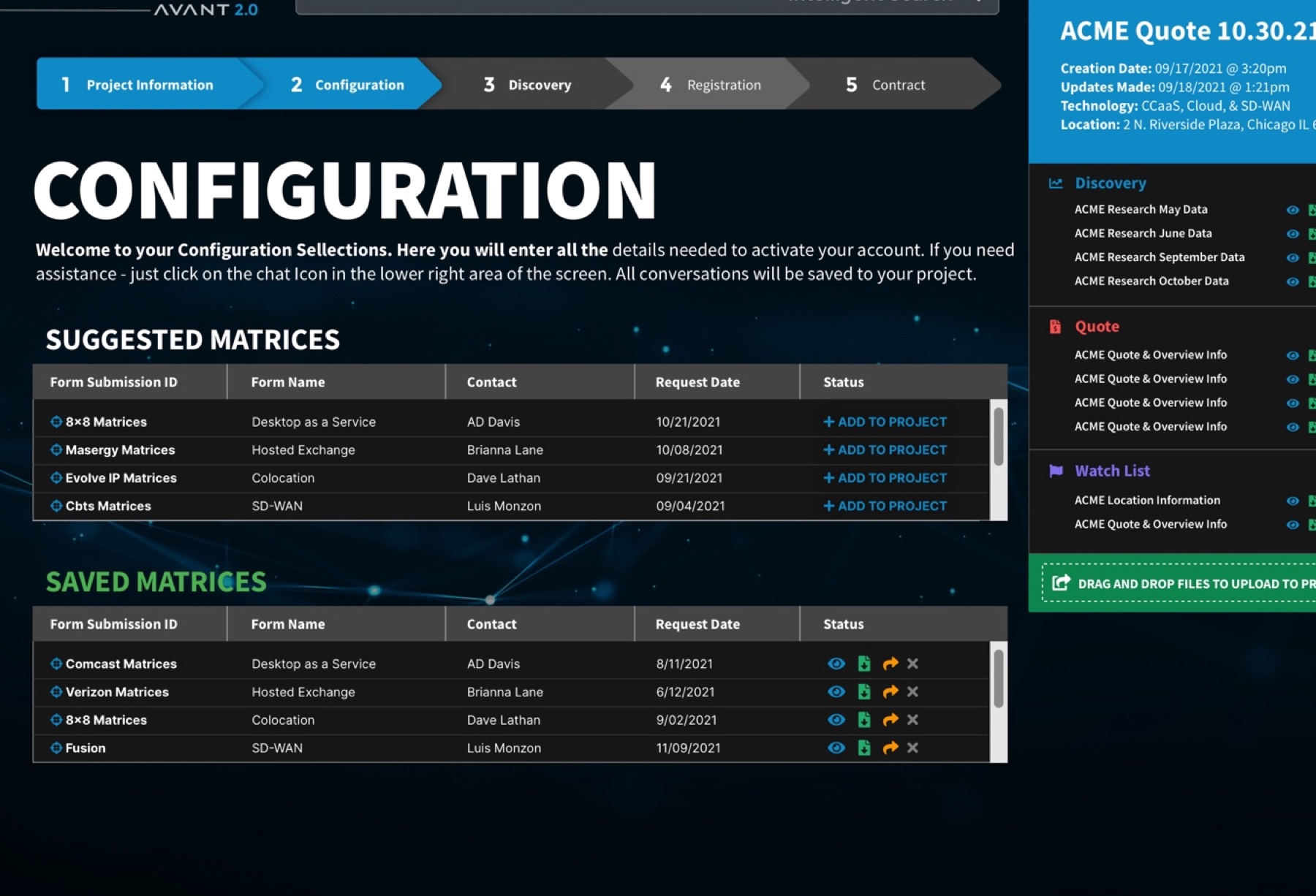Toggle visibility of ACME Research October Data

(1293, 281)
